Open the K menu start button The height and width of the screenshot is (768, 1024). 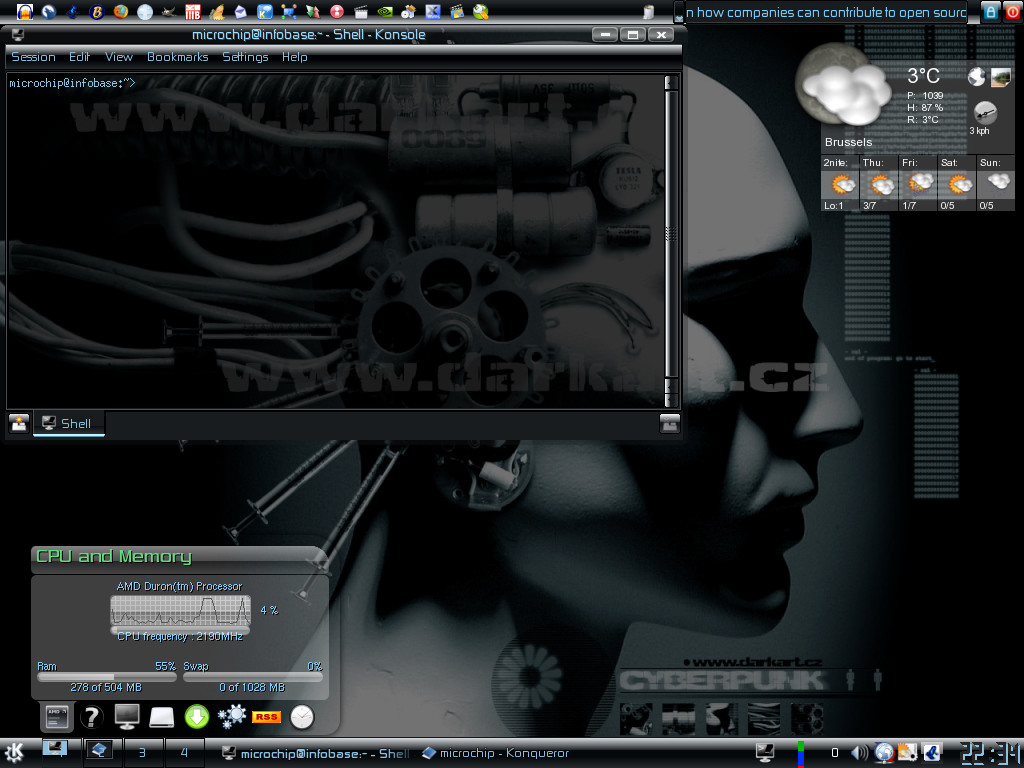(x=14, y=753)
